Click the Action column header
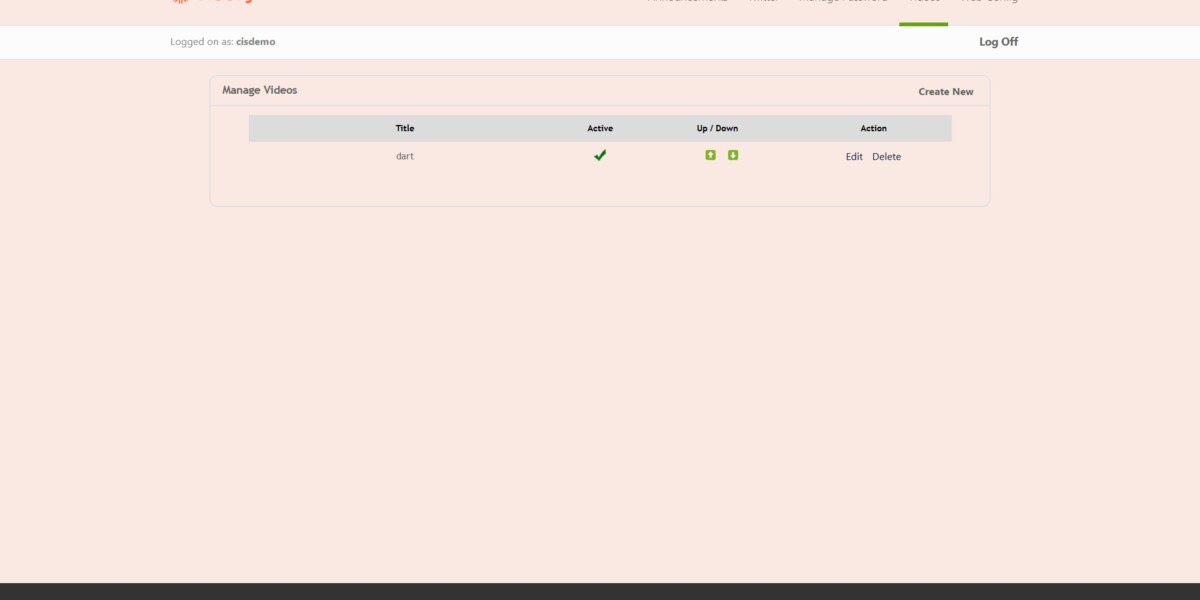 873,128
